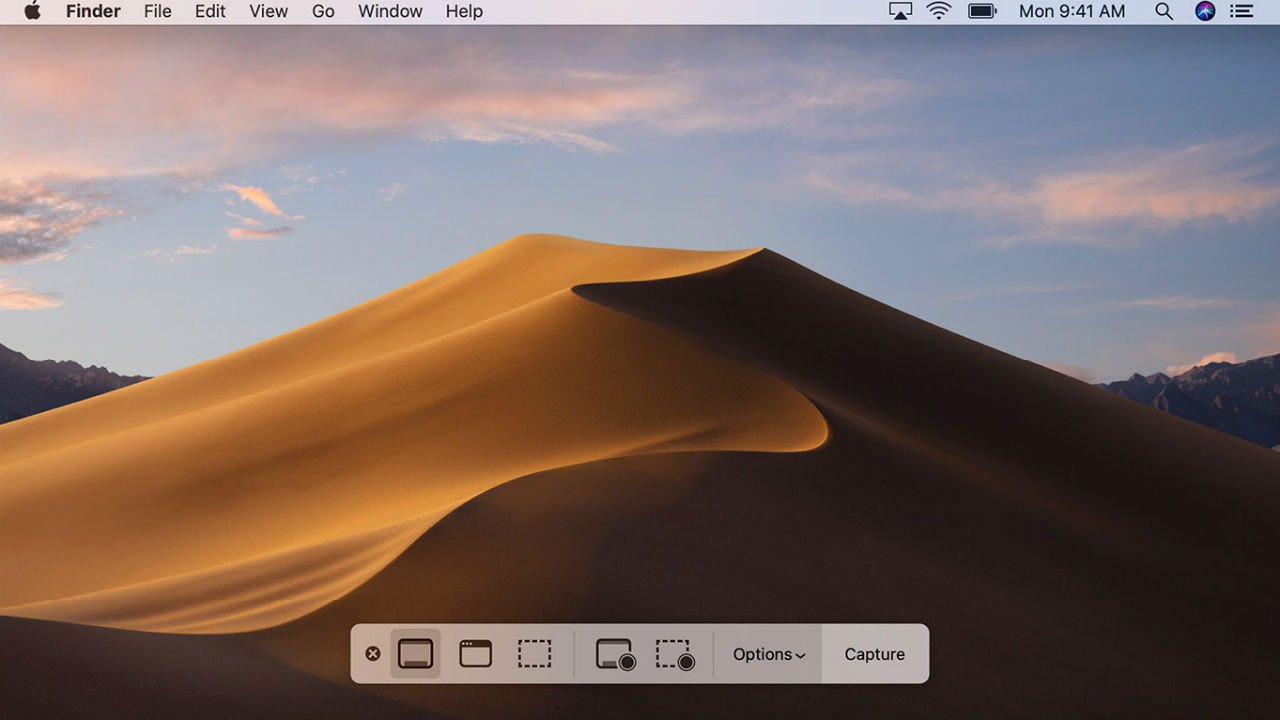Open Spotlight search magnifier
1280x720 pixels.
1163,12
